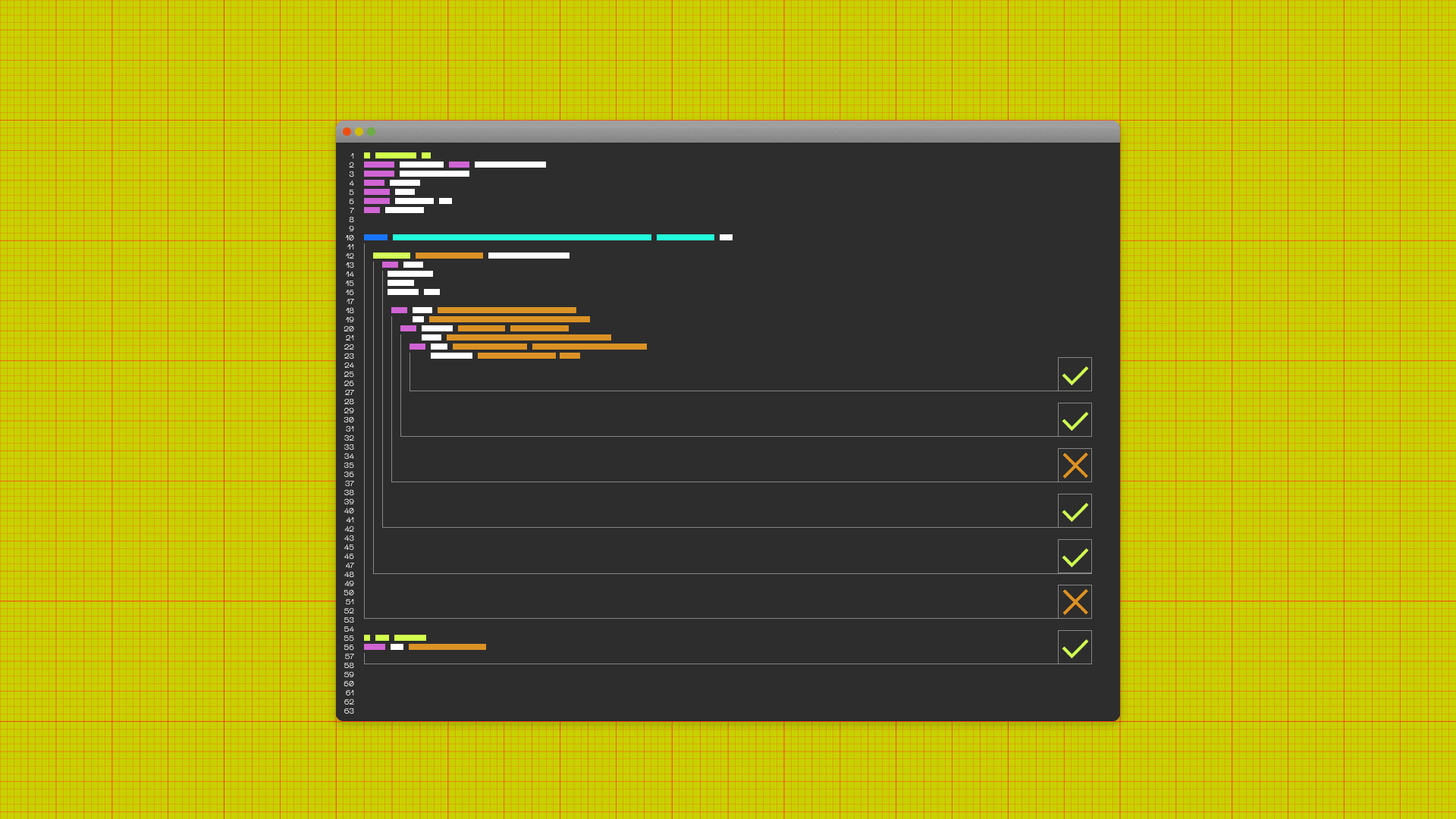
Task: Select line number 12 in the gutter
Action: click(x=350, y=256)
